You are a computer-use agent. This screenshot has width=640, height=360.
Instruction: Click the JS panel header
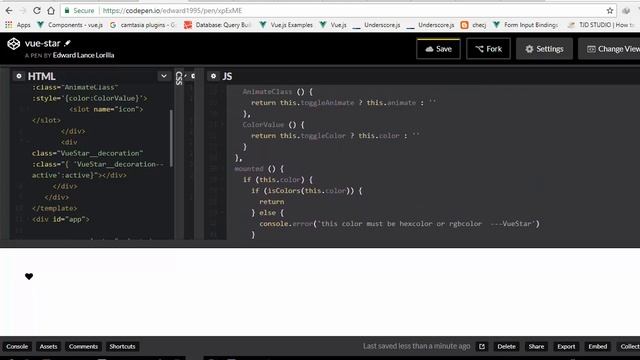pos(227,76)
